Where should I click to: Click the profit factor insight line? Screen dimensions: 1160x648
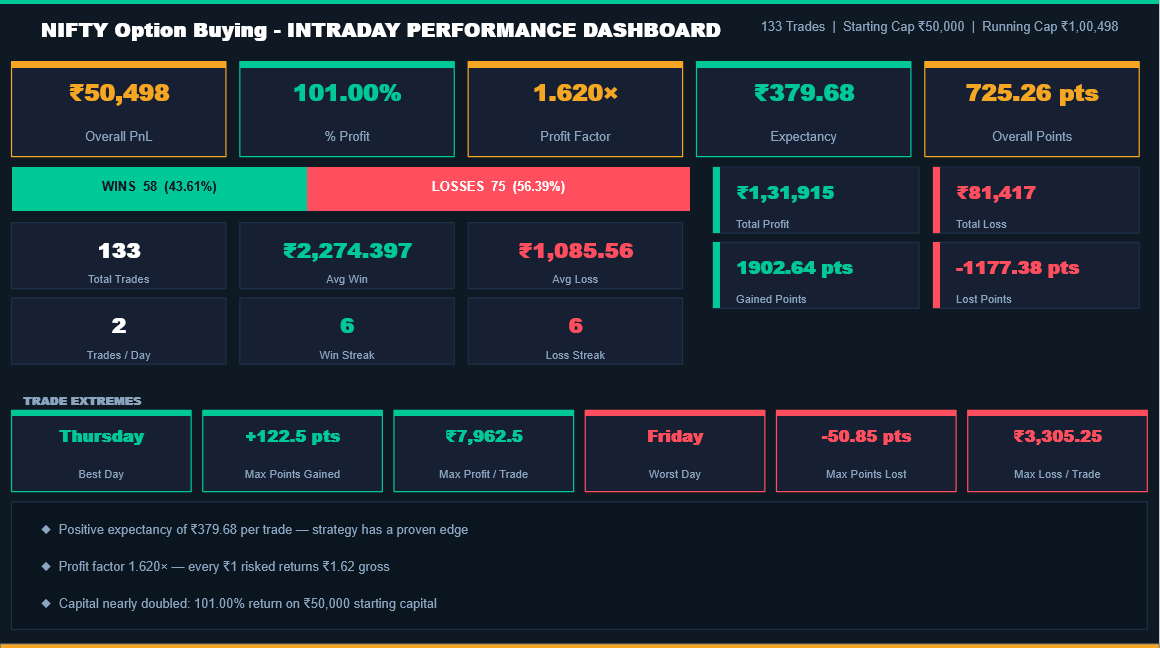click(x=224, y=567)
